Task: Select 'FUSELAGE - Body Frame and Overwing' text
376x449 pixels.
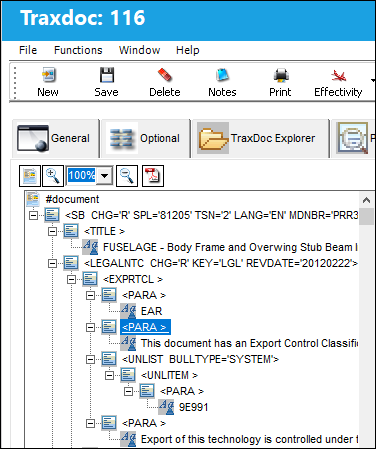Action: 230,247
